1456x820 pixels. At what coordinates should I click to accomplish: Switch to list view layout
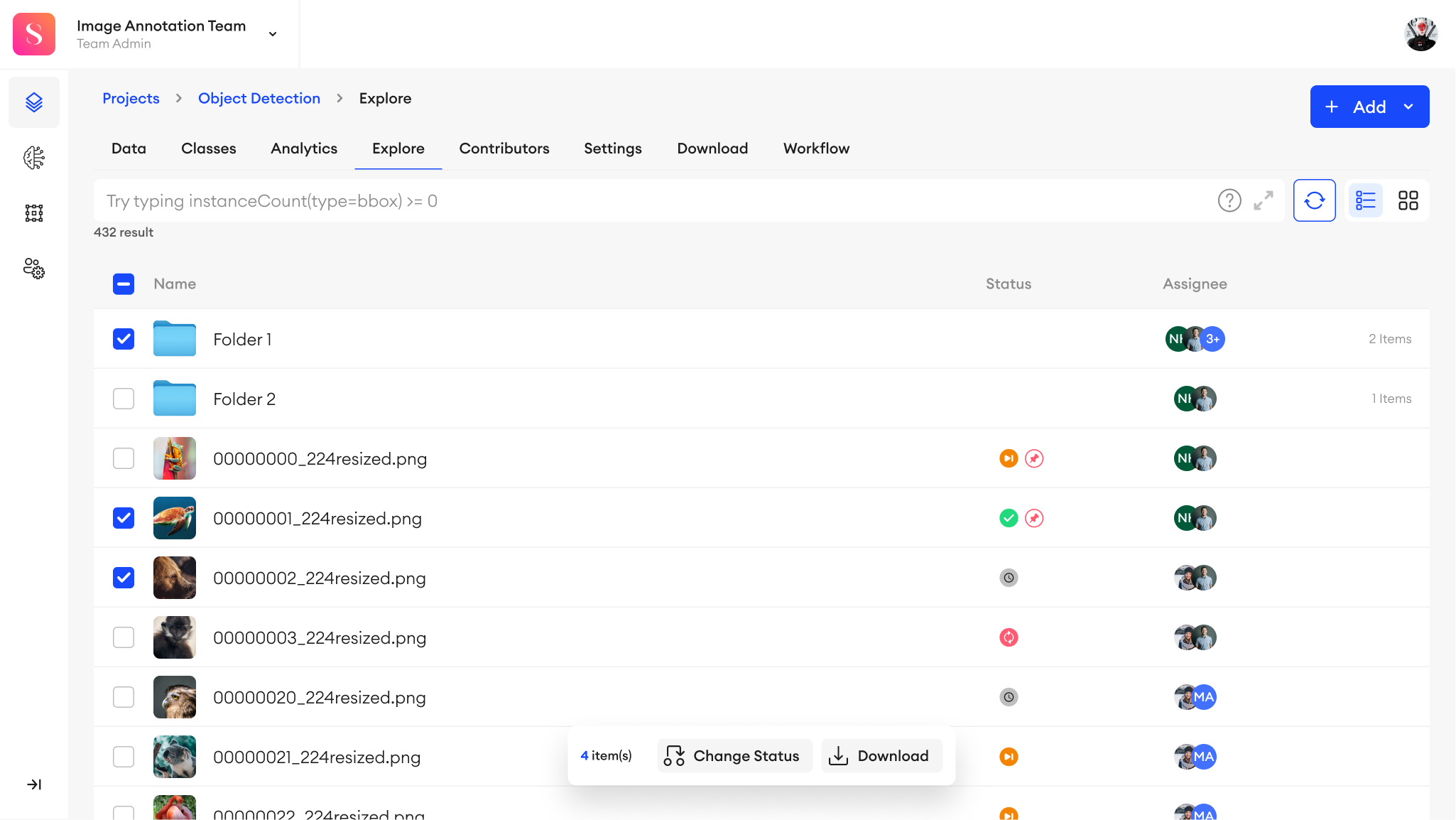[1365, 201]
